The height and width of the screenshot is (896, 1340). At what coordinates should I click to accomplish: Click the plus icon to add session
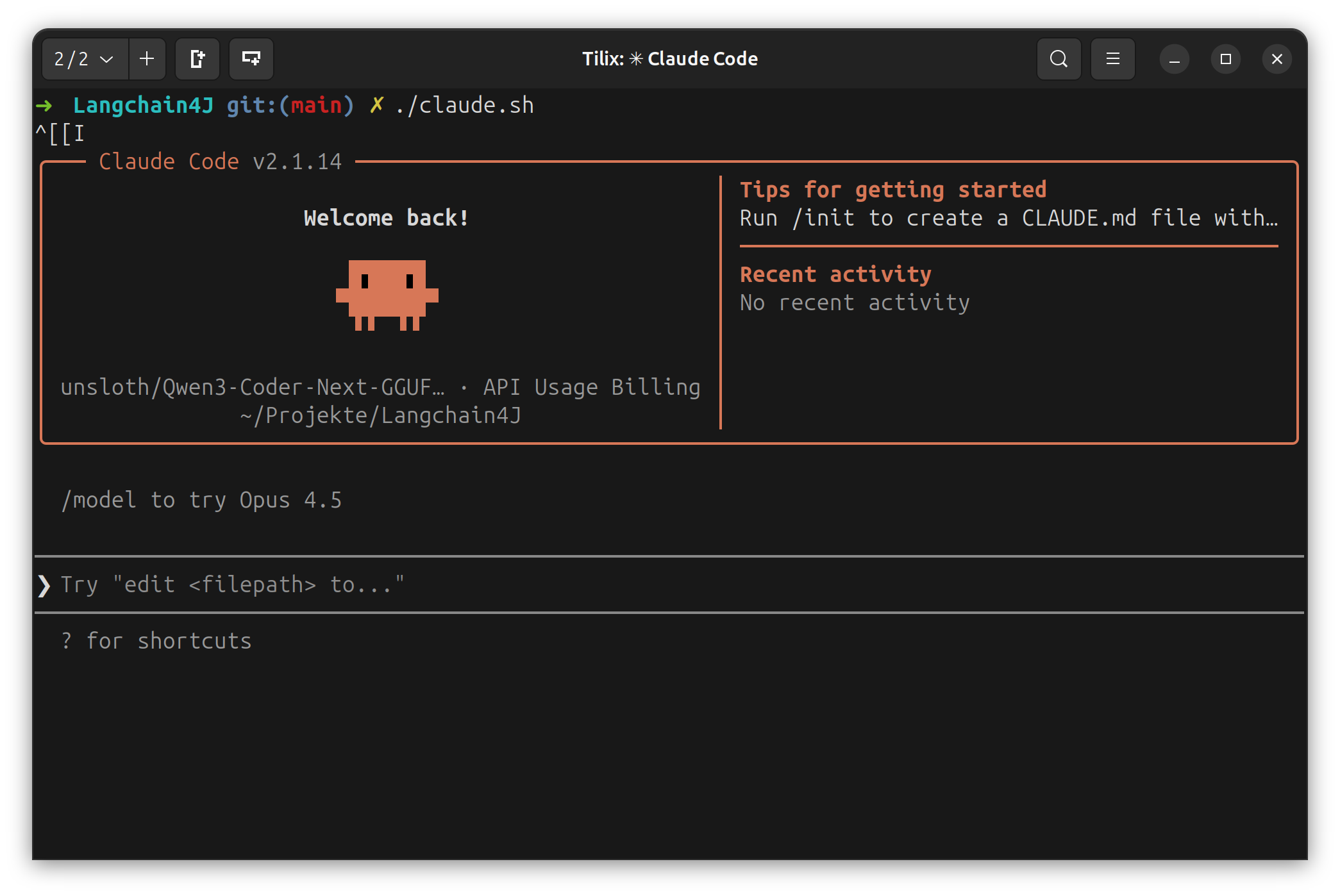pyautogui.click(x=147, y=59)
